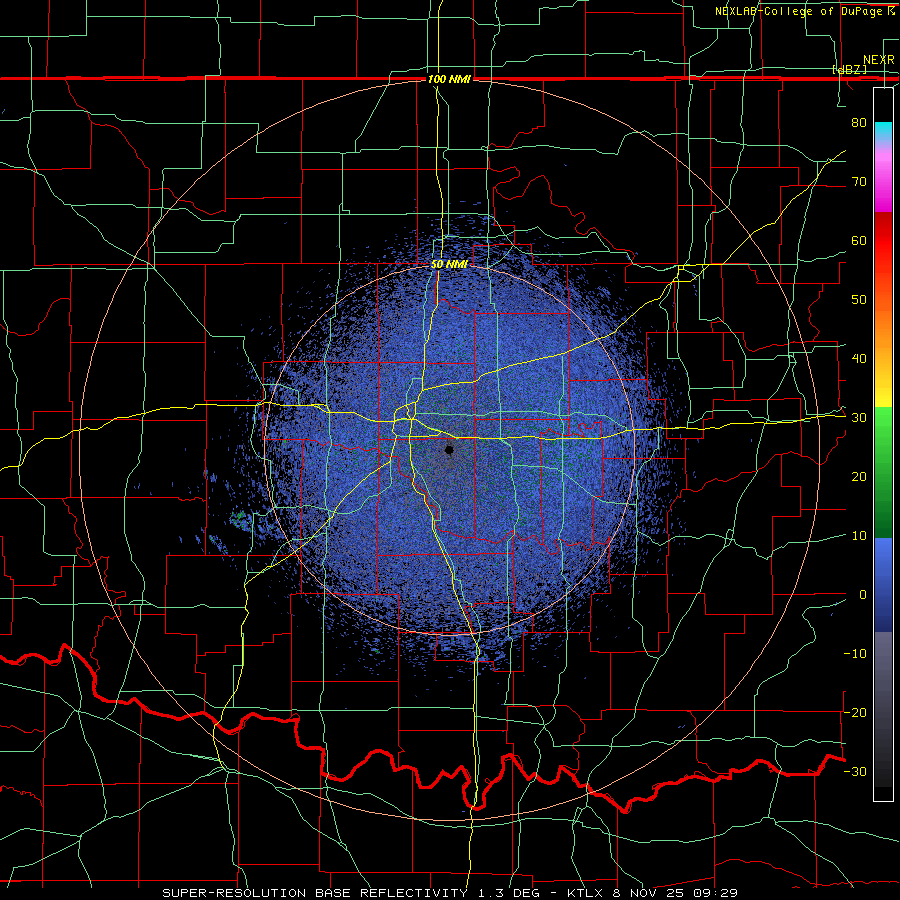Click the 10 value on the dBZ scale

click(x=859, y=536)
